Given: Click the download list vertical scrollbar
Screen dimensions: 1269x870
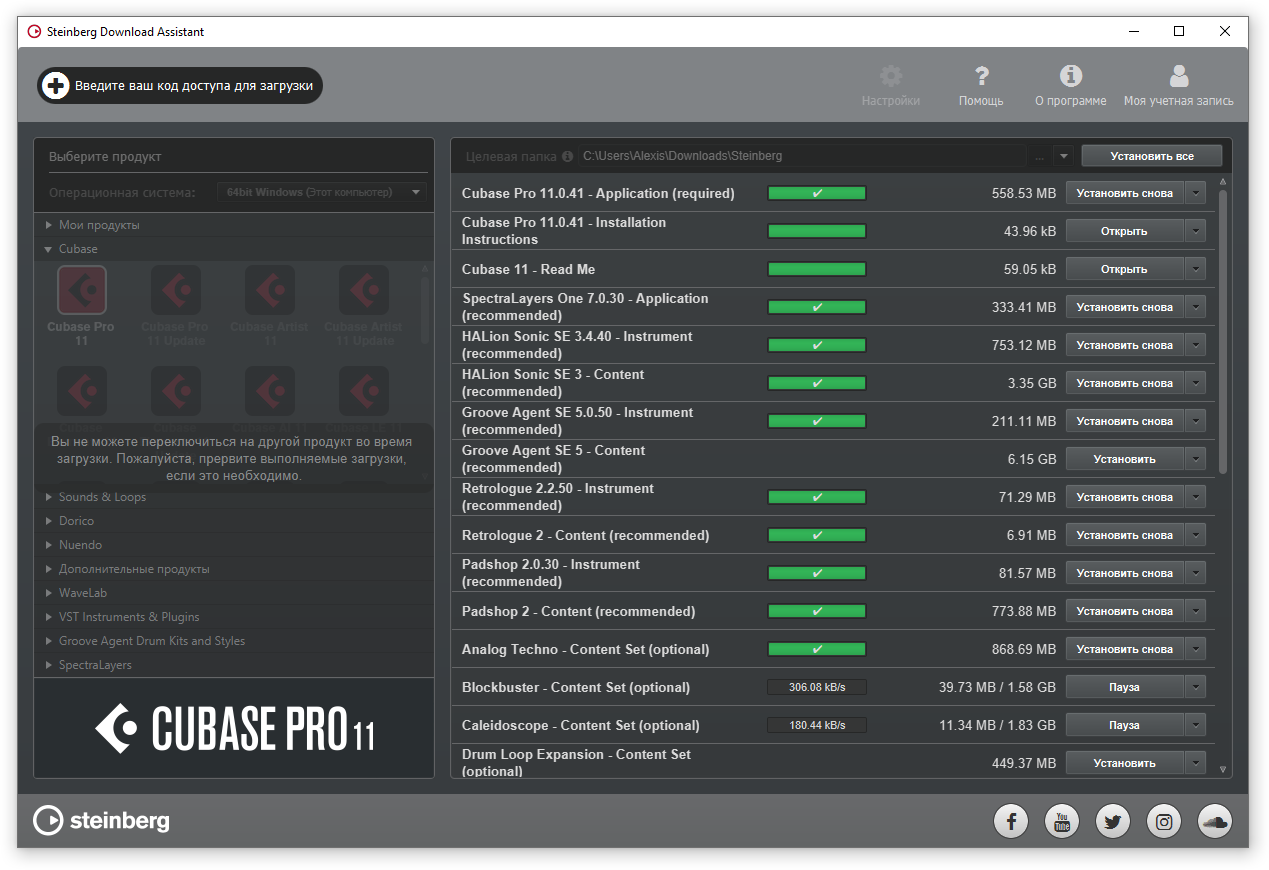Looking at the screenshot, I should [x=1223, y=332].
